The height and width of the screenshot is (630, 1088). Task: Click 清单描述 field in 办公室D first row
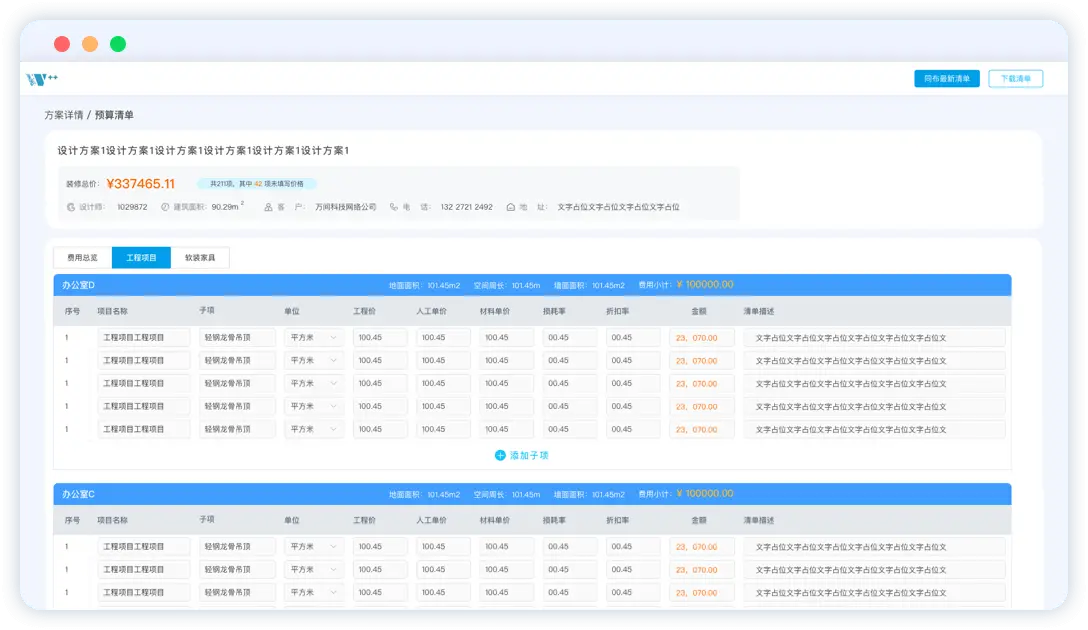[x=874, y=337]
